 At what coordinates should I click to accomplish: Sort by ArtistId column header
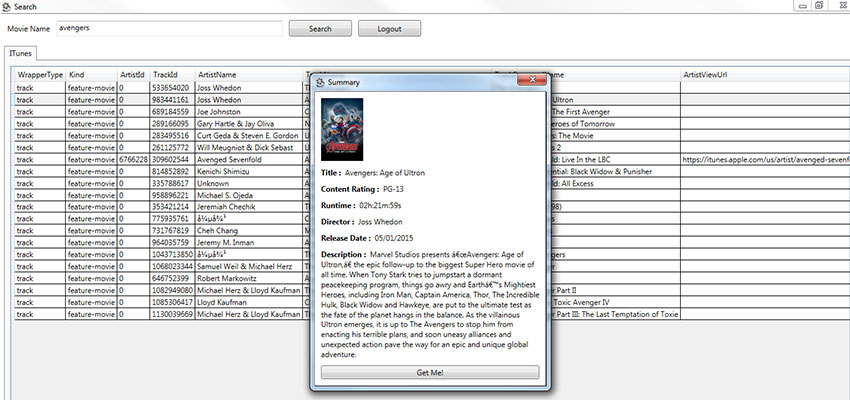pos(133,75)
